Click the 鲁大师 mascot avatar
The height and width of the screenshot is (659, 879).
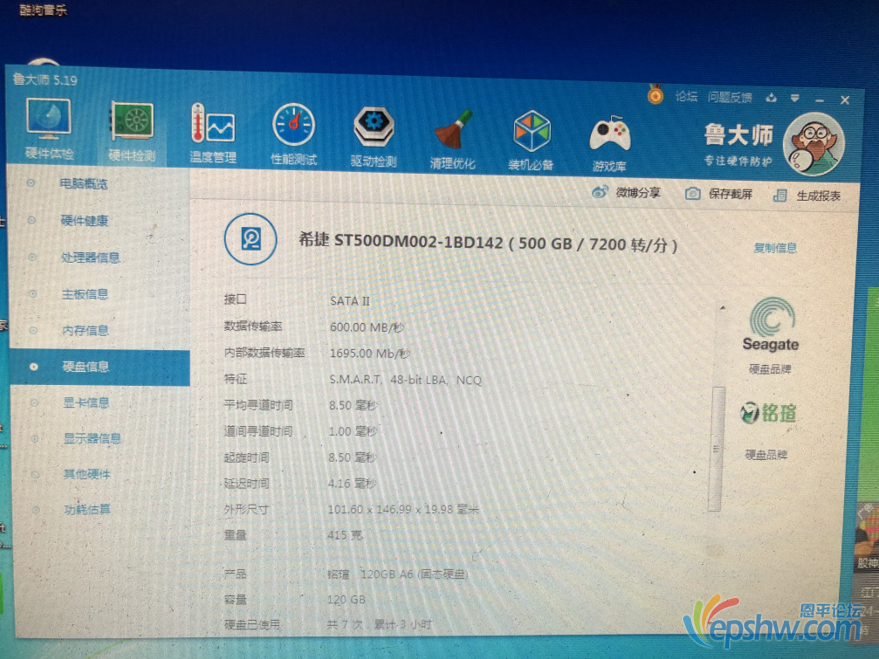(x=813, y=145)
